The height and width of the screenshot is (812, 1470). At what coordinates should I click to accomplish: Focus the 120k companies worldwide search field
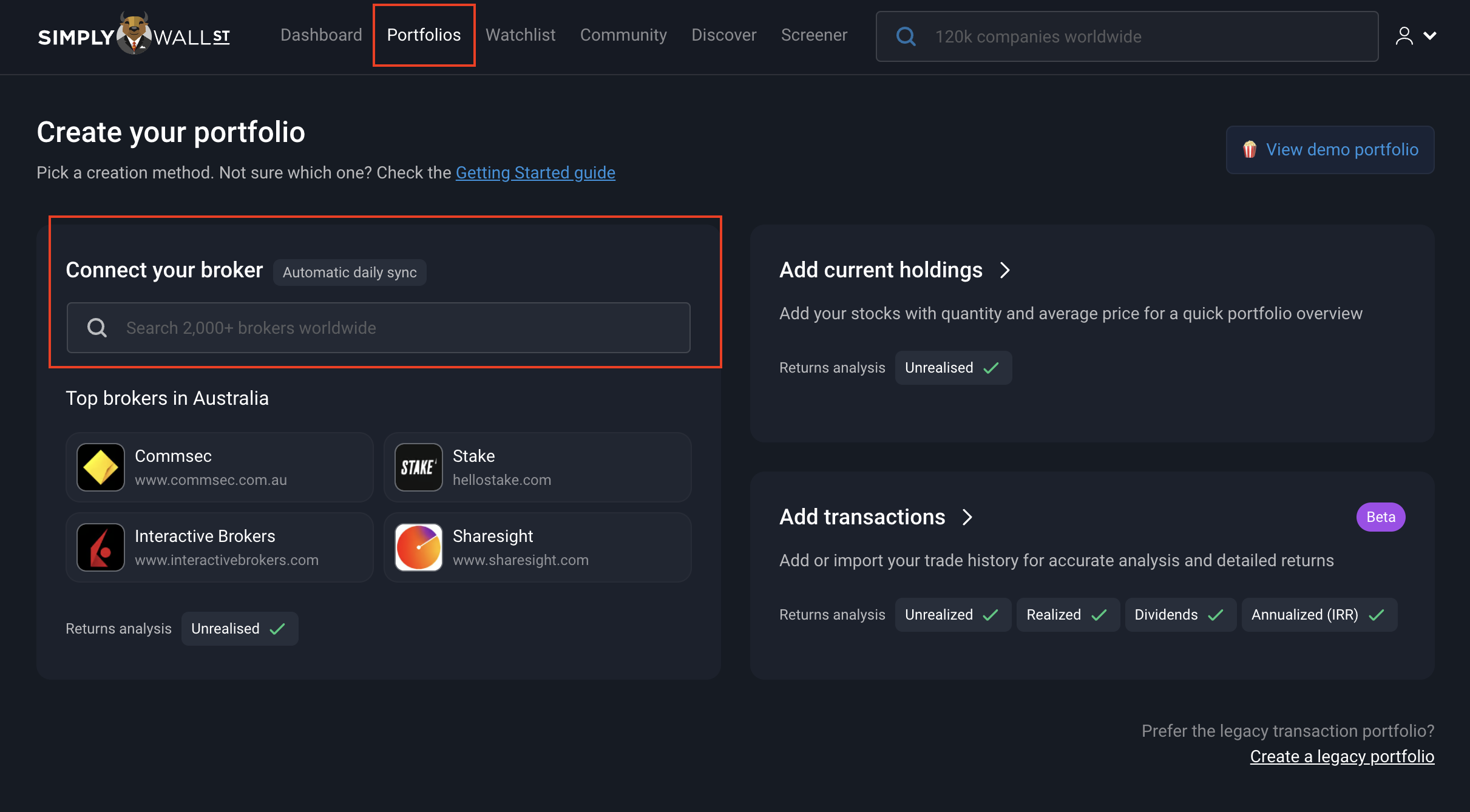pos(1127,36)
